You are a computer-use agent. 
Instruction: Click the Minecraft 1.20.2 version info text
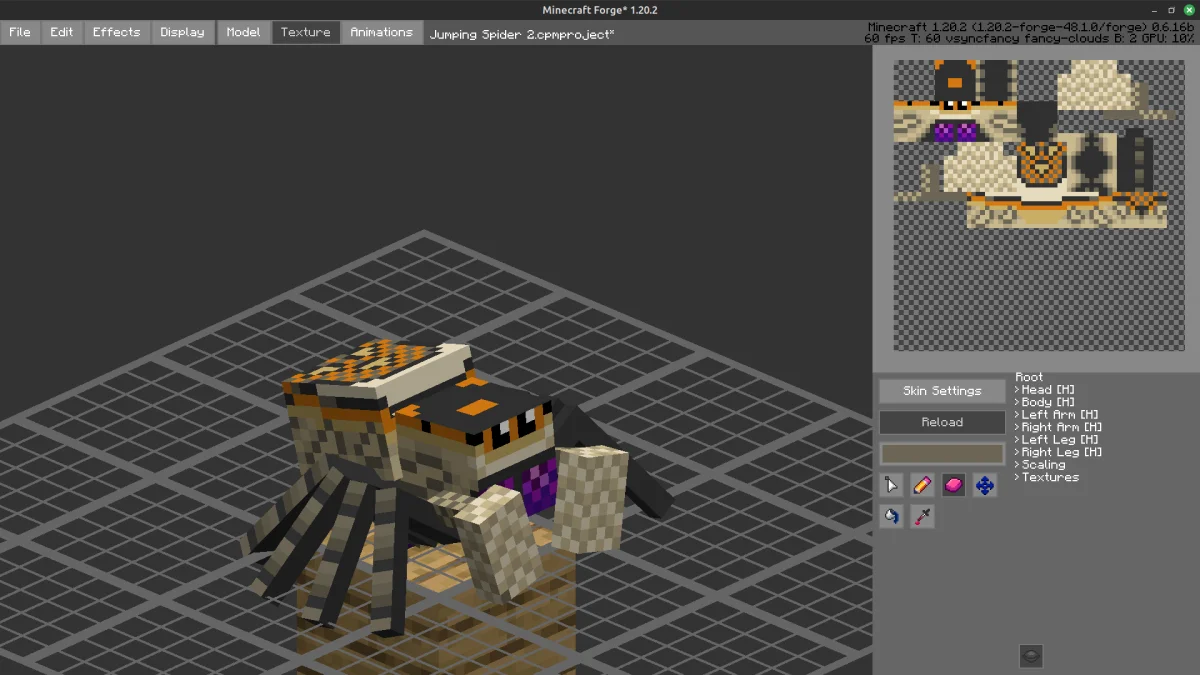pyautogui.click(x=1031, y=27)
